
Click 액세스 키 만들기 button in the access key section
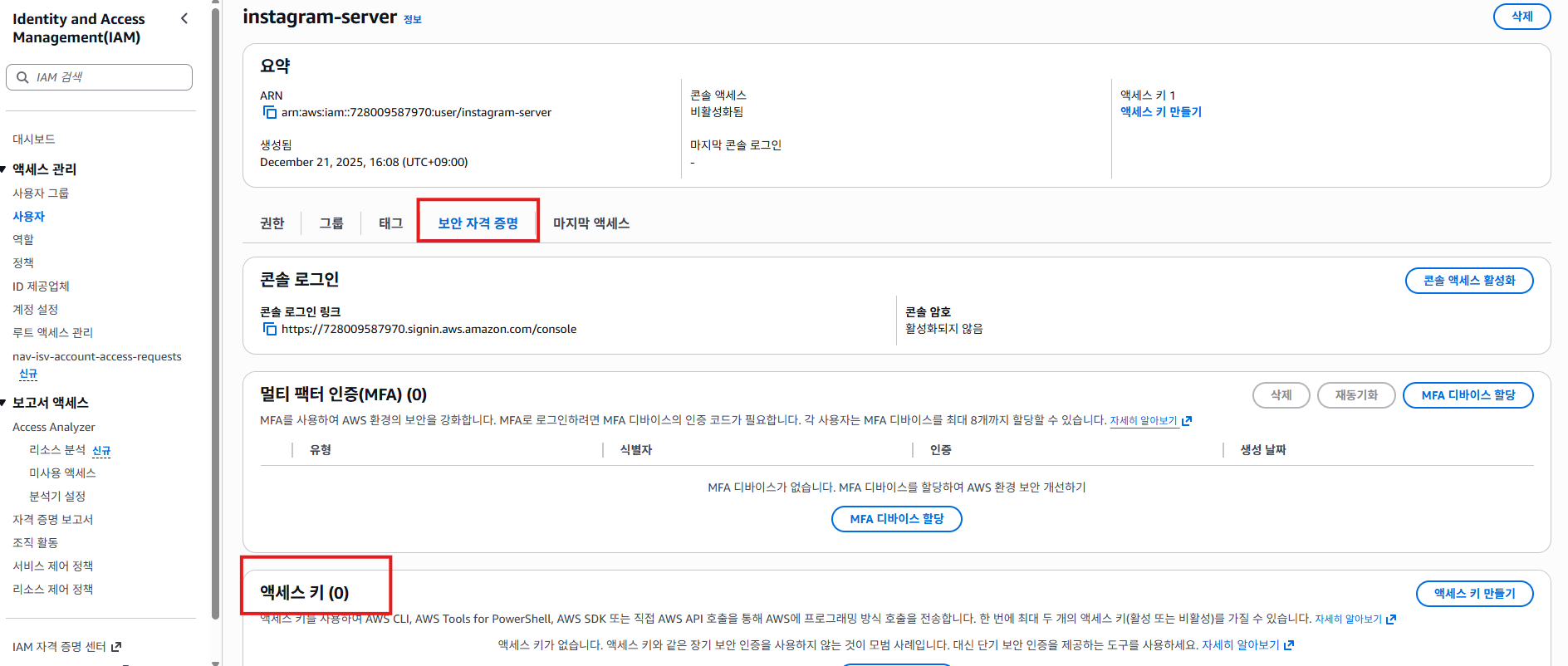pyautogui.click(x=1474, y=594)
